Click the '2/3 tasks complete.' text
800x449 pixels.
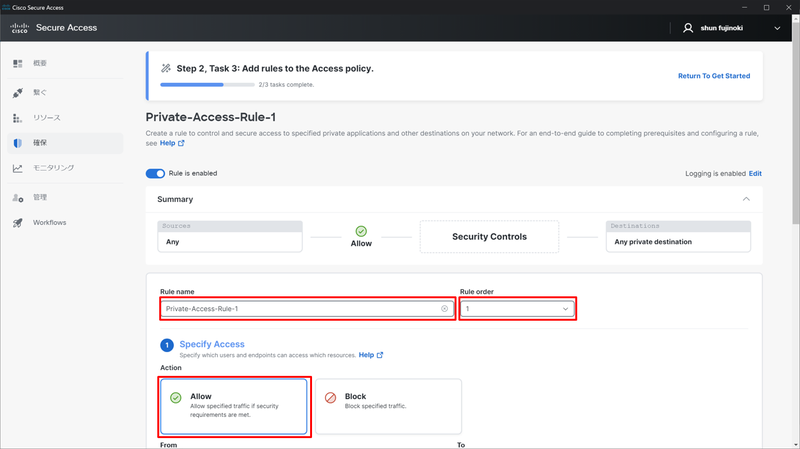pos(286,85)
